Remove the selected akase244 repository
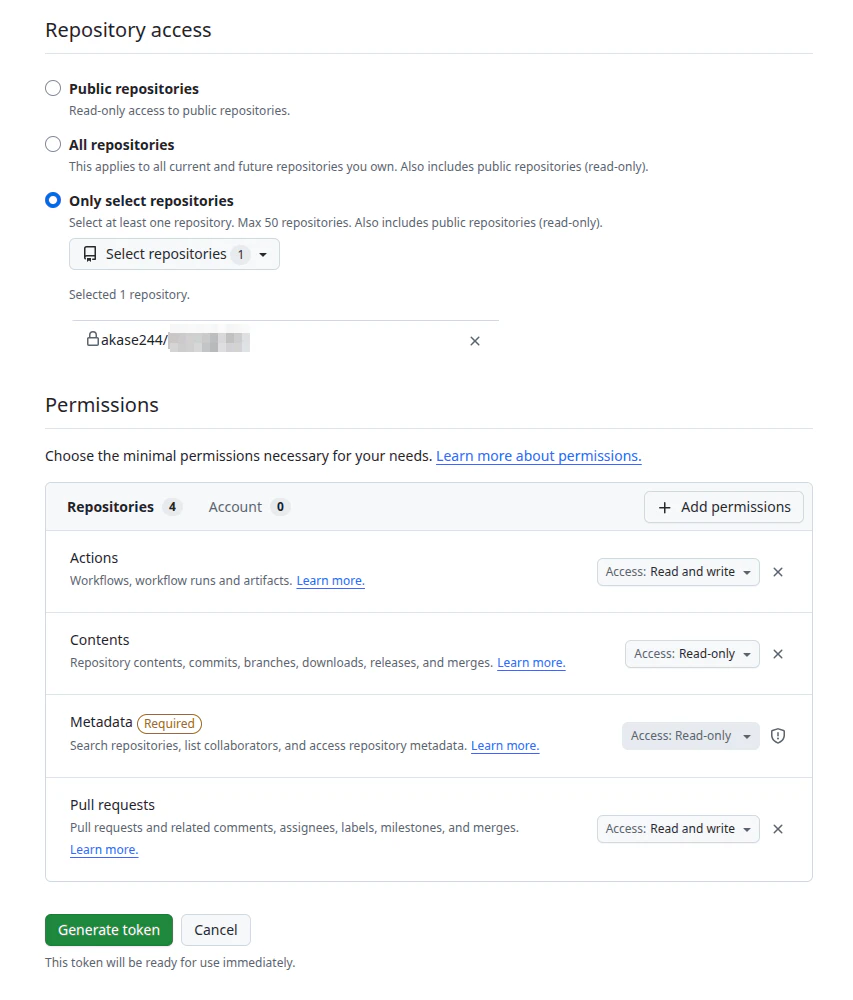853x1000 pixels. 474,341
